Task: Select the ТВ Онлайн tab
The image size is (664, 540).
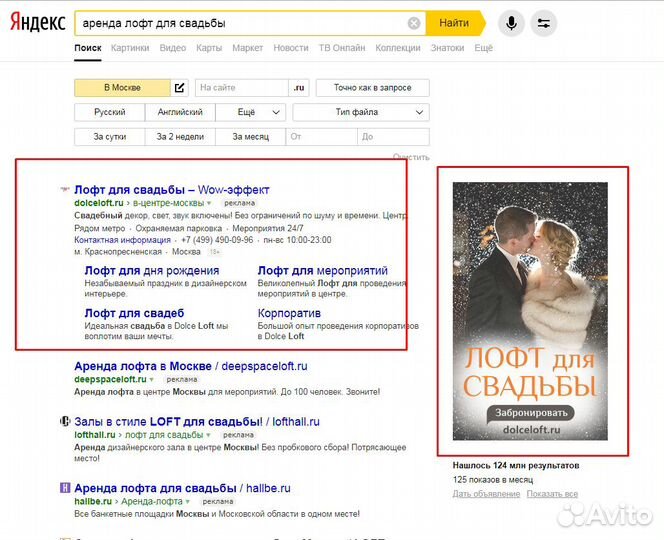Action: pos(342,48)
